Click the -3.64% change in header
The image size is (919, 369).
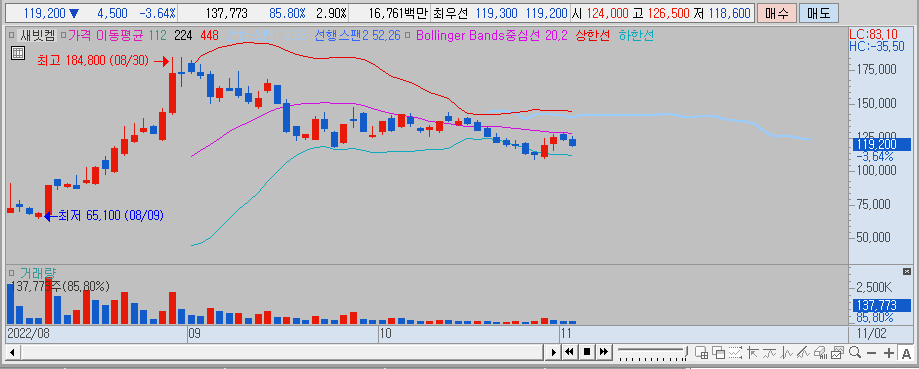coord(157,13)
